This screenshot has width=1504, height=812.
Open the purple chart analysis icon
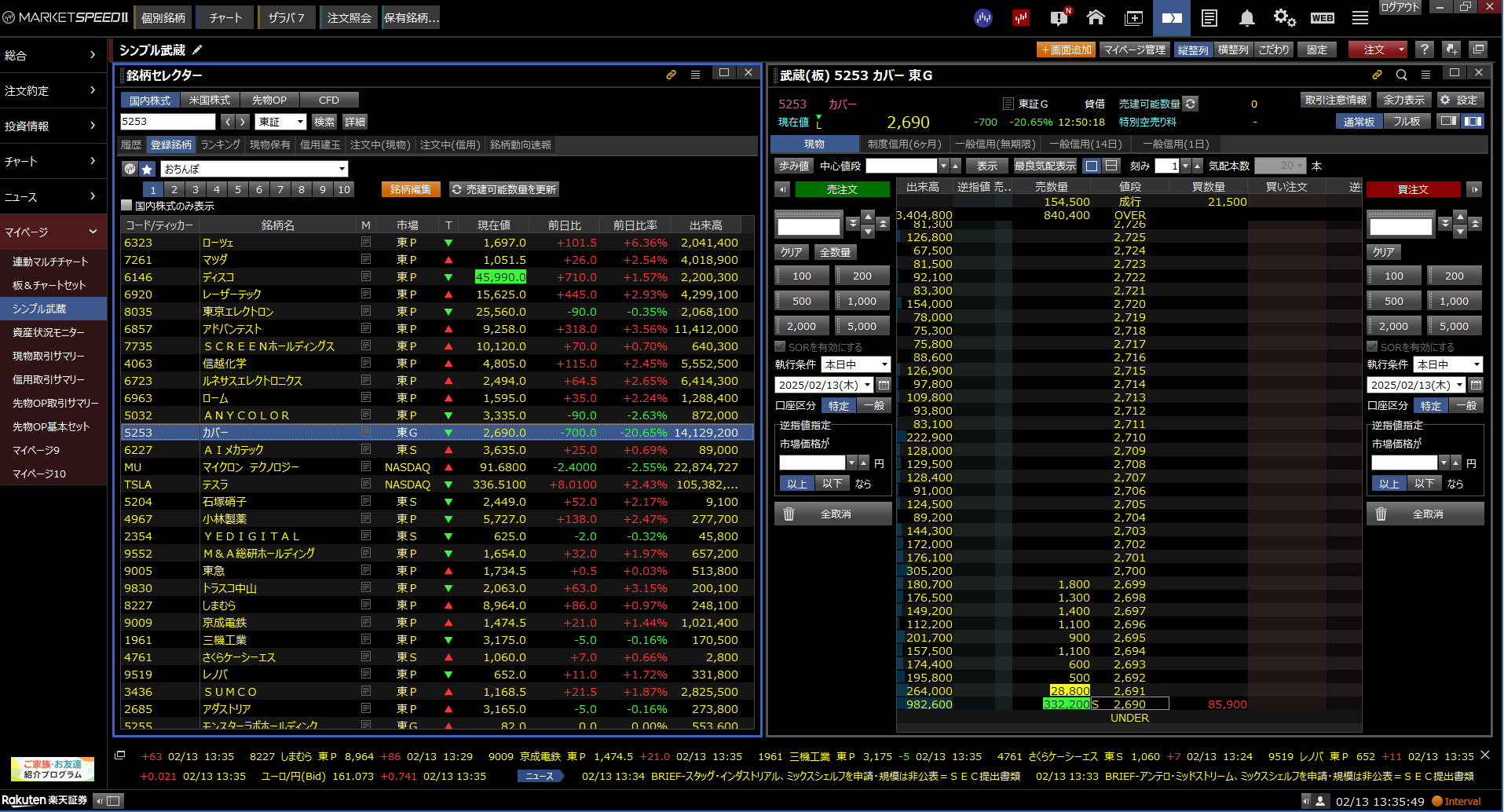[x=983, y=17]
